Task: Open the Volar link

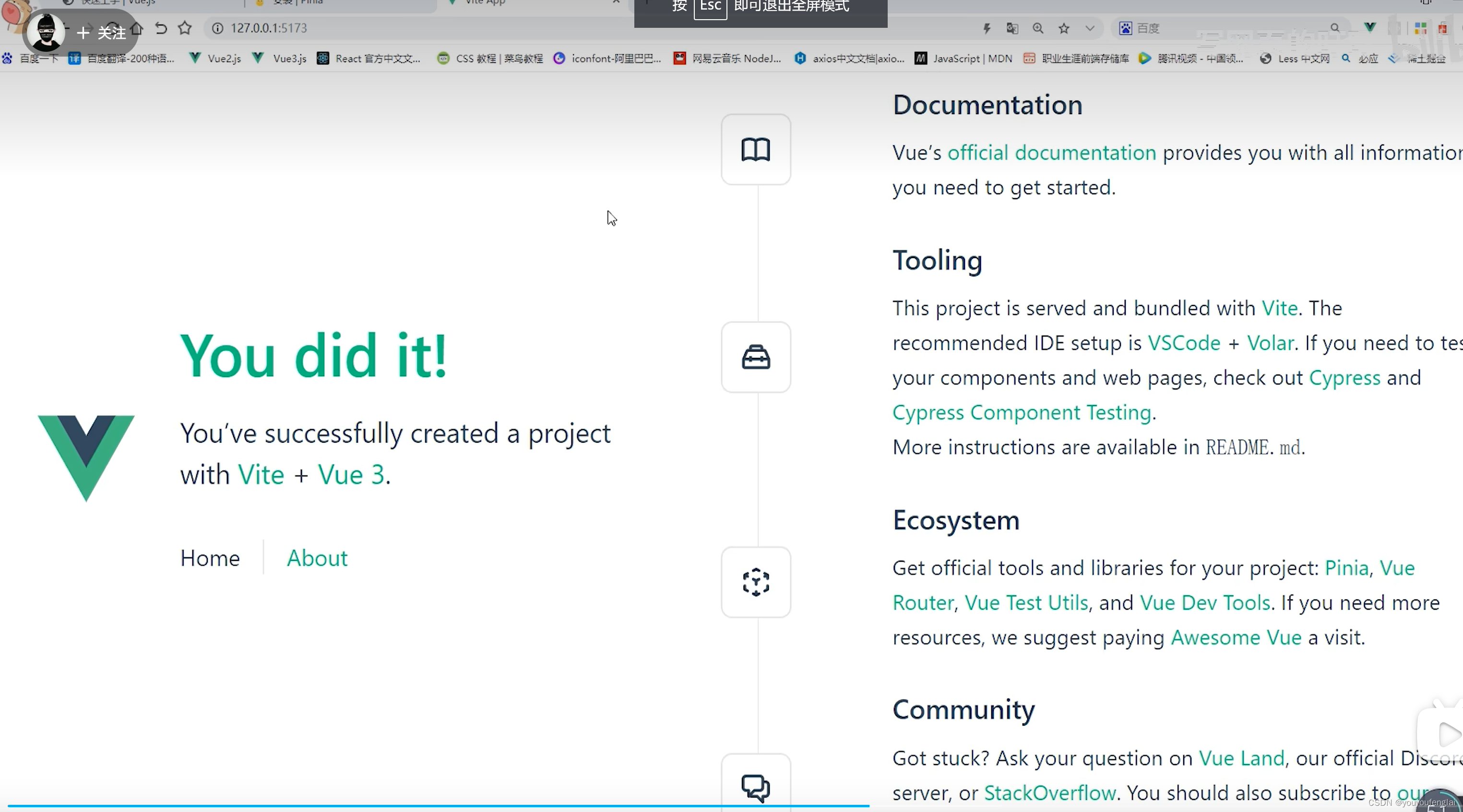Action: point(1271,343)
